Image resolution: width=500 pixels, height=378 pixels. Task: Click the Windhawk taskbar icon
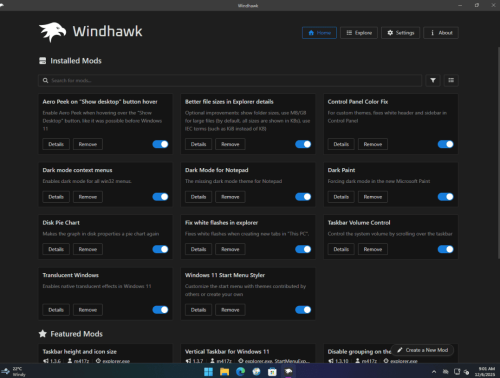coord(288,371)
